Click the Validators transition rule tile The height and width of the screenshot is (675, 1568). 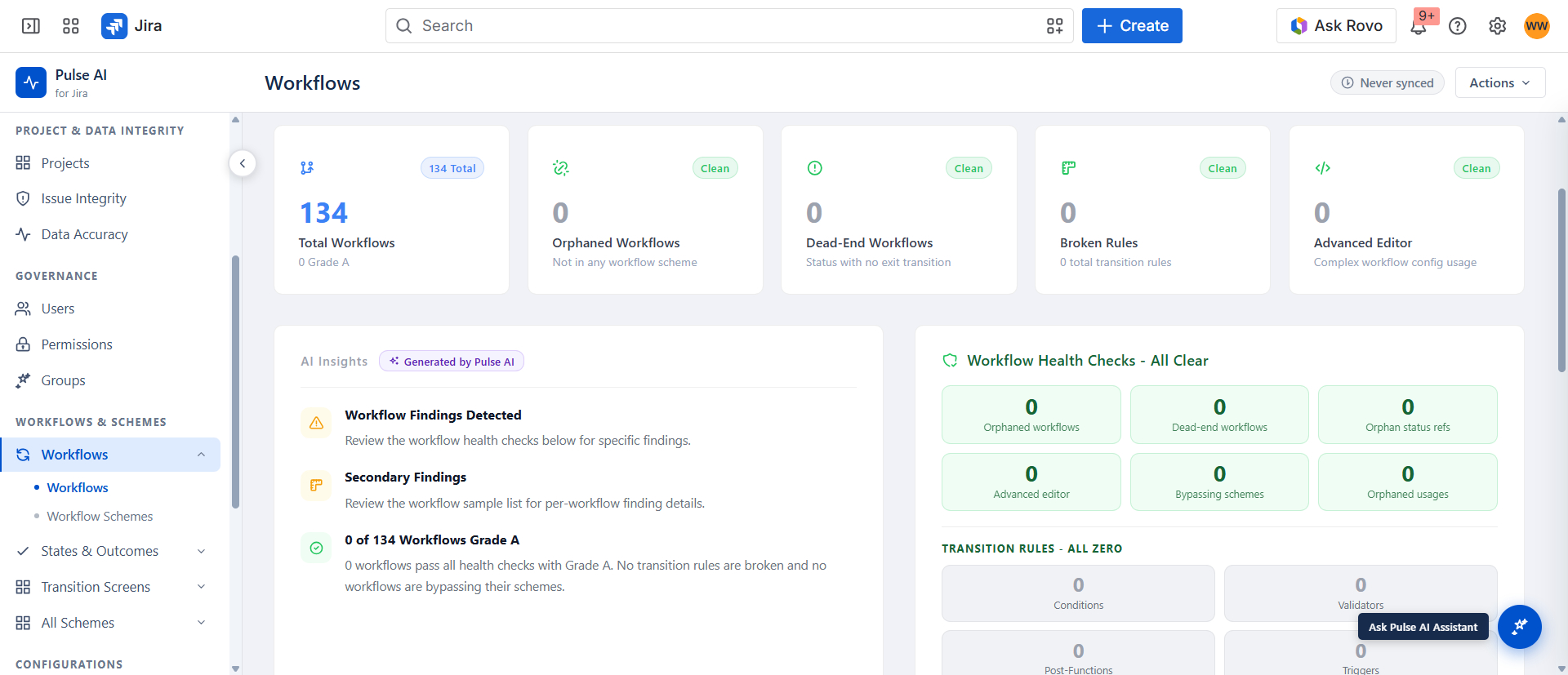(x=1361, y=593)
